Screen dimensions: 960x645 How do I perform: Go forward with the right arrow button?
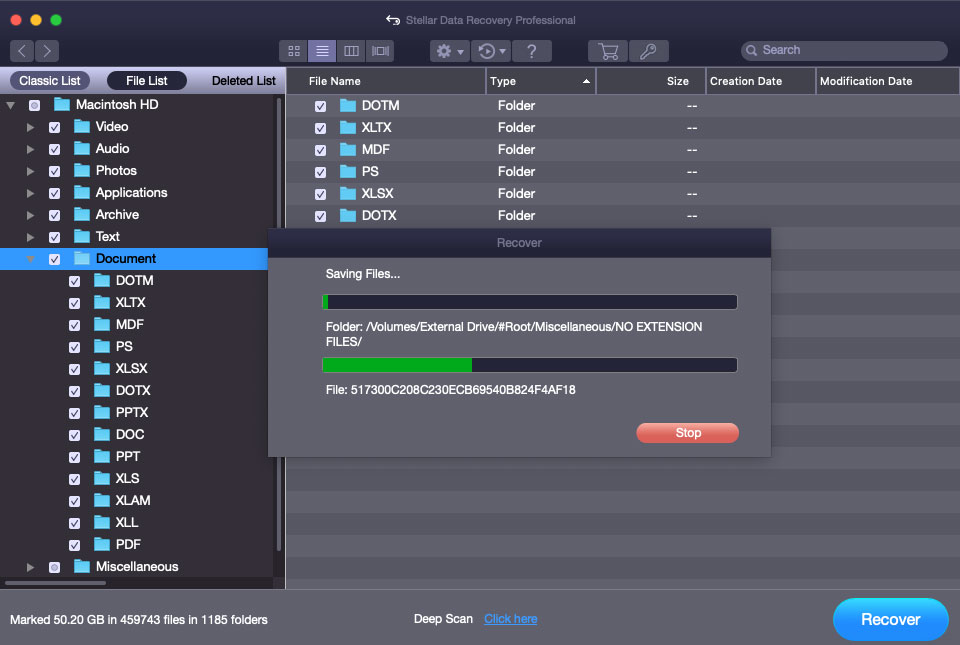(47, 51)
